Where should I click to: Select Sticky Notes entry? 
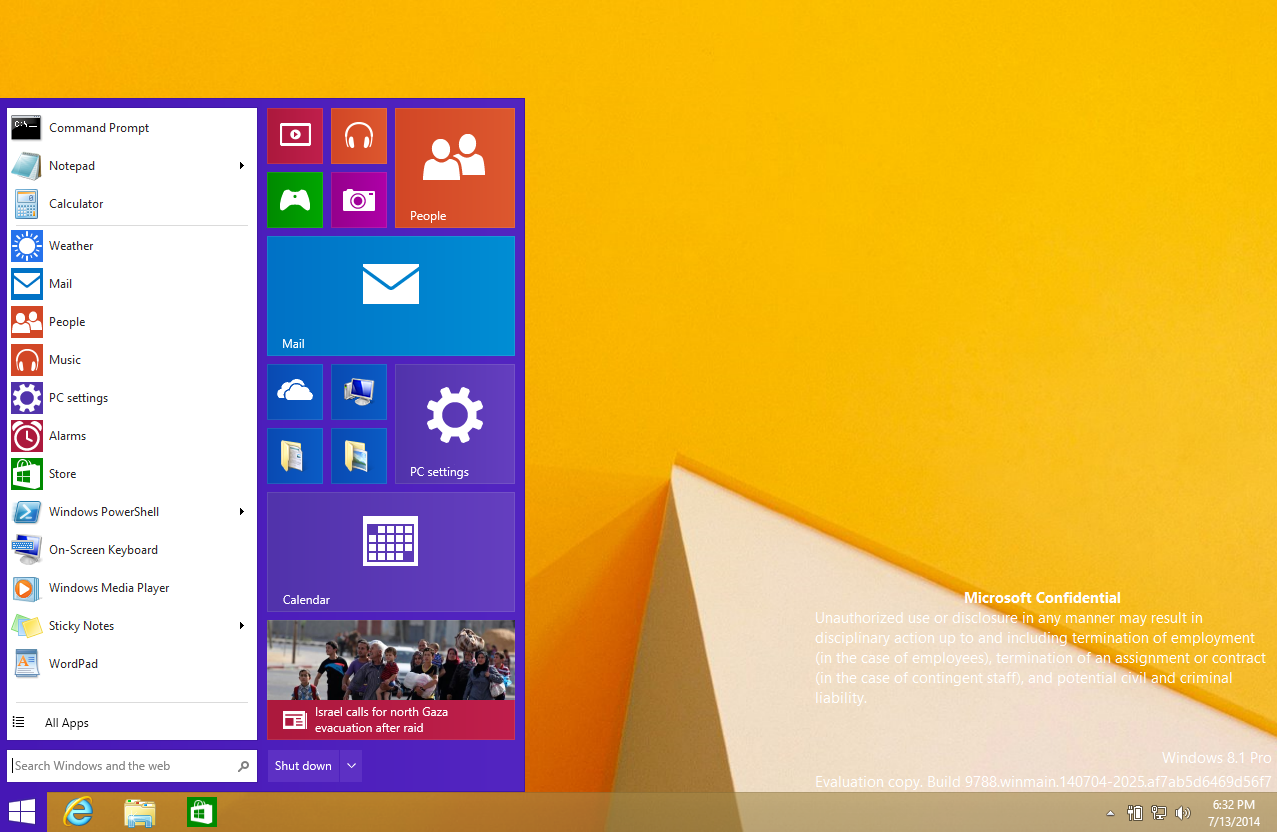[x=131, y=626]
